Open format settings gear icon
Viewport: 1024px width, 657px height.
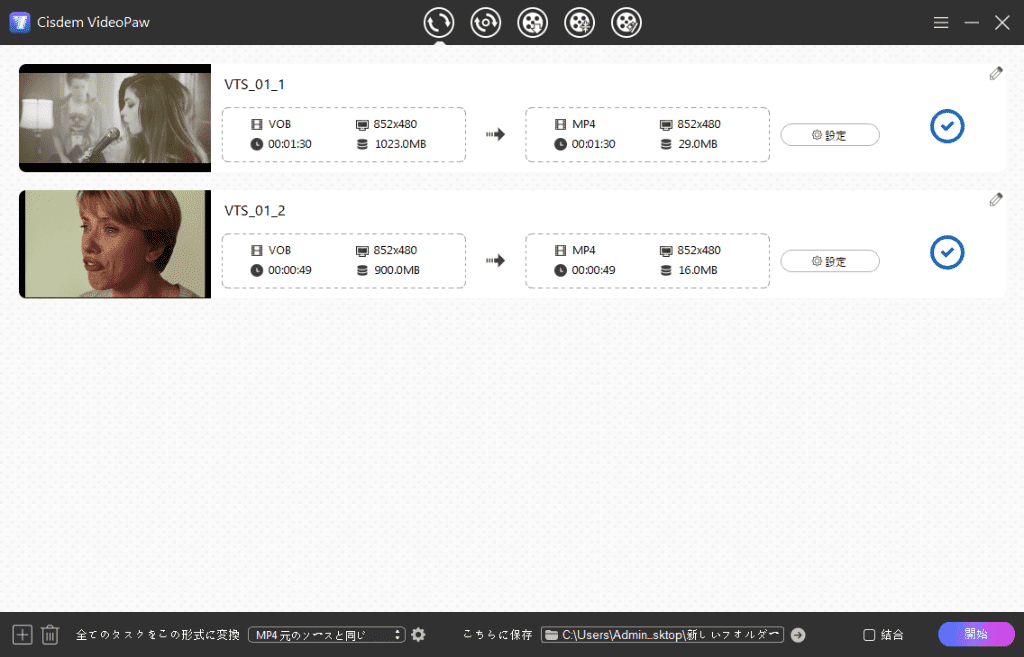(419, 635)
